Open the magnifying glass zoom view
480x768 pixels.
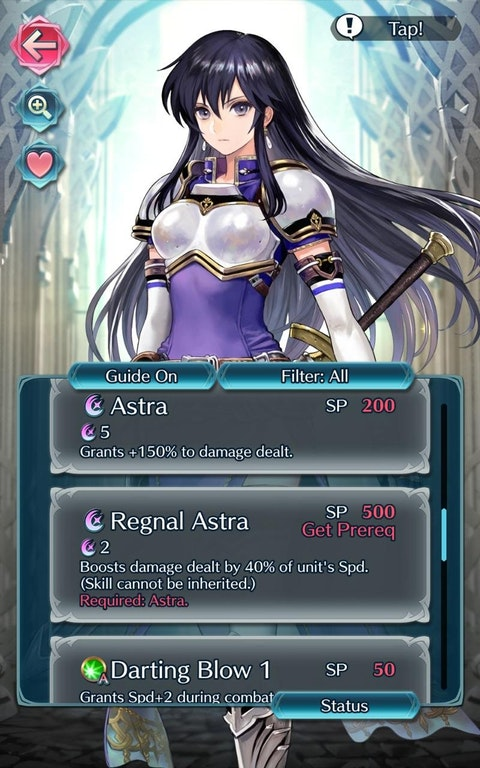[x=40, y=107]
